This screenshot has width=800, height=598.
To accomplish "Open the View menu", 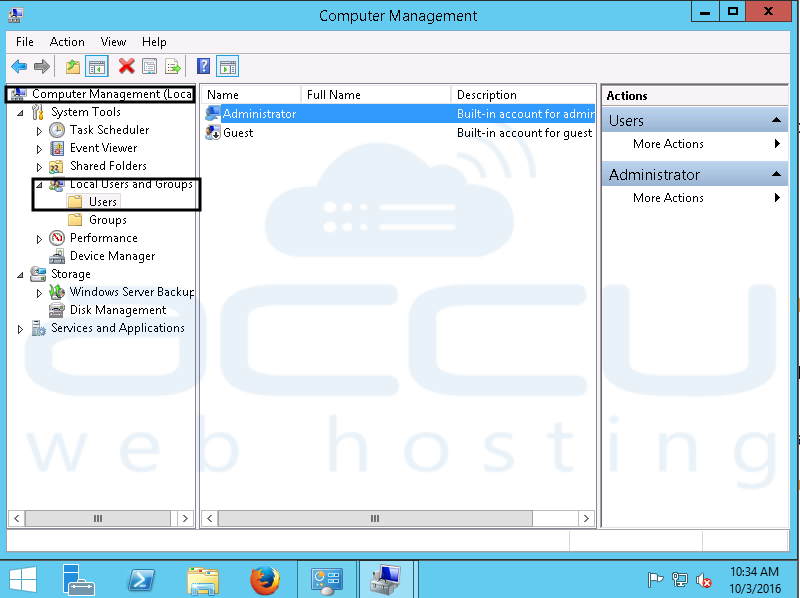I will coord(113,42).
